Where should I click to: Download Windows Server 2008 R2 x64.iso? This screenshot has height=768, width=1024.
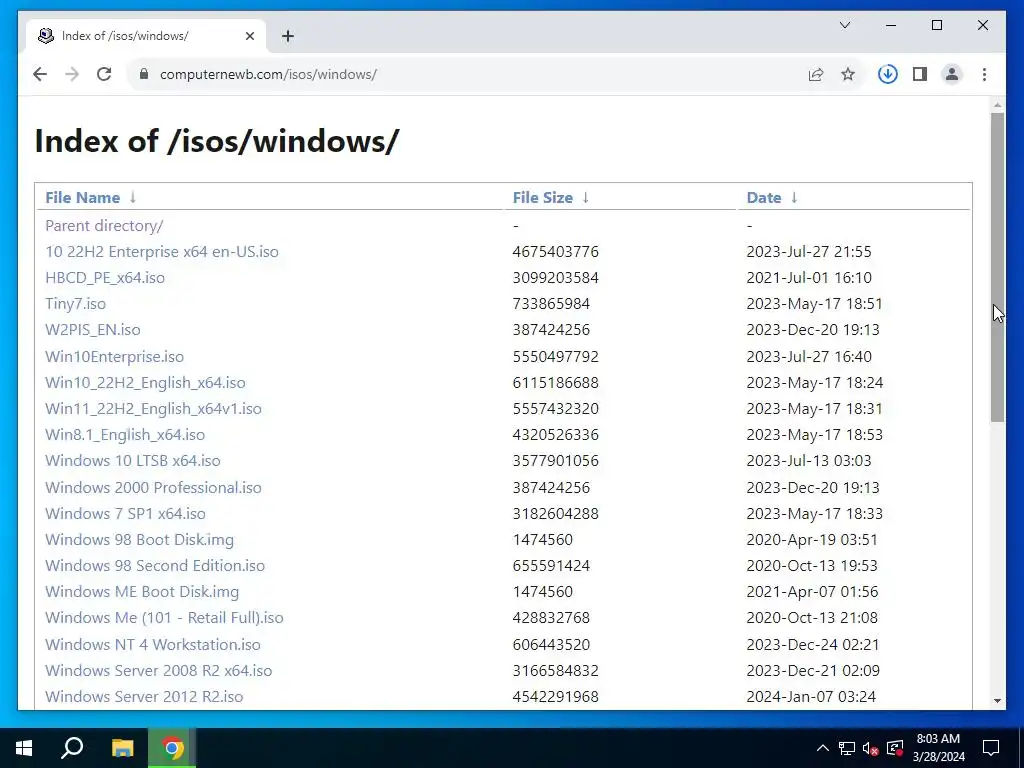point(159,671)
